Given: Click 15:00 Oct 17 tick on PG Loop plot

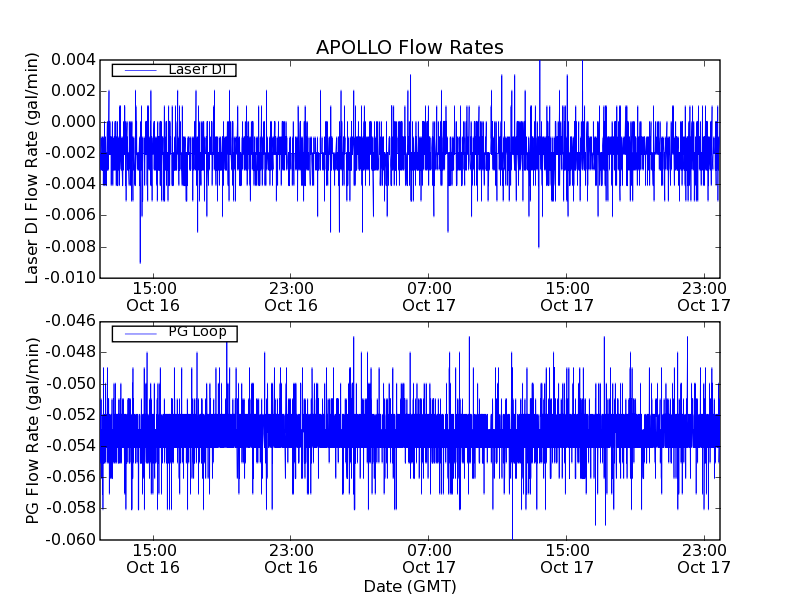Looking at the screenshot, I should [x=567, y=559].
